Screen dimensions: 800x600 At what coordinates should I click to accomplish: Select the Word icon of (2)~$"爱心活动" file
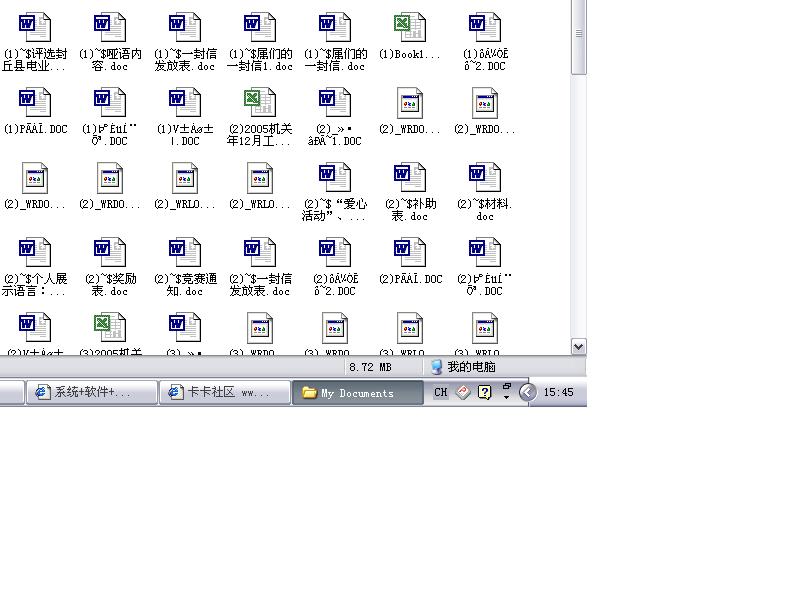coord(335,178)
